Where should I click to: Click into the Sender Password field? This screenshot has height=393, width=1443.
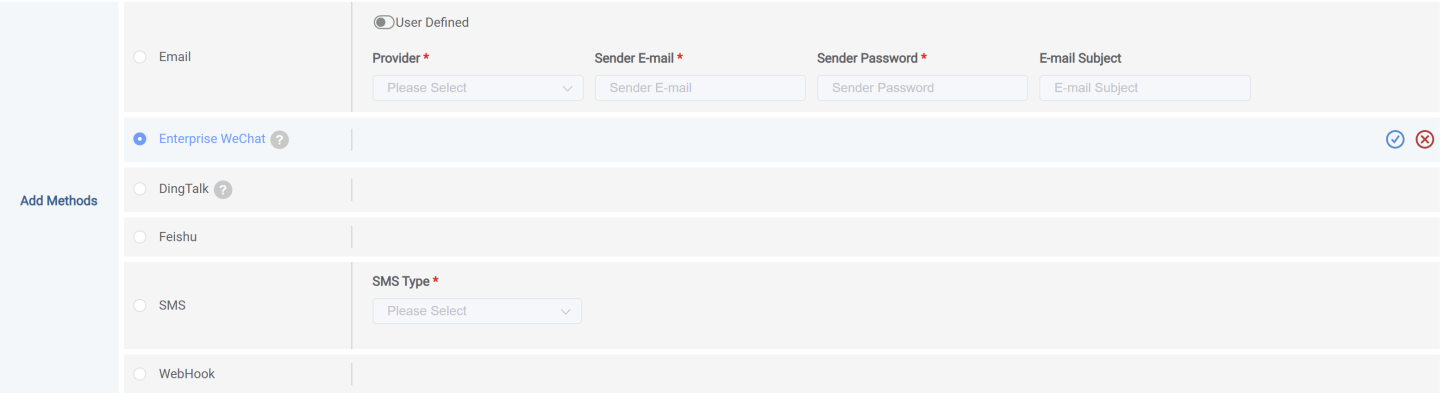[x=922, y=88]
